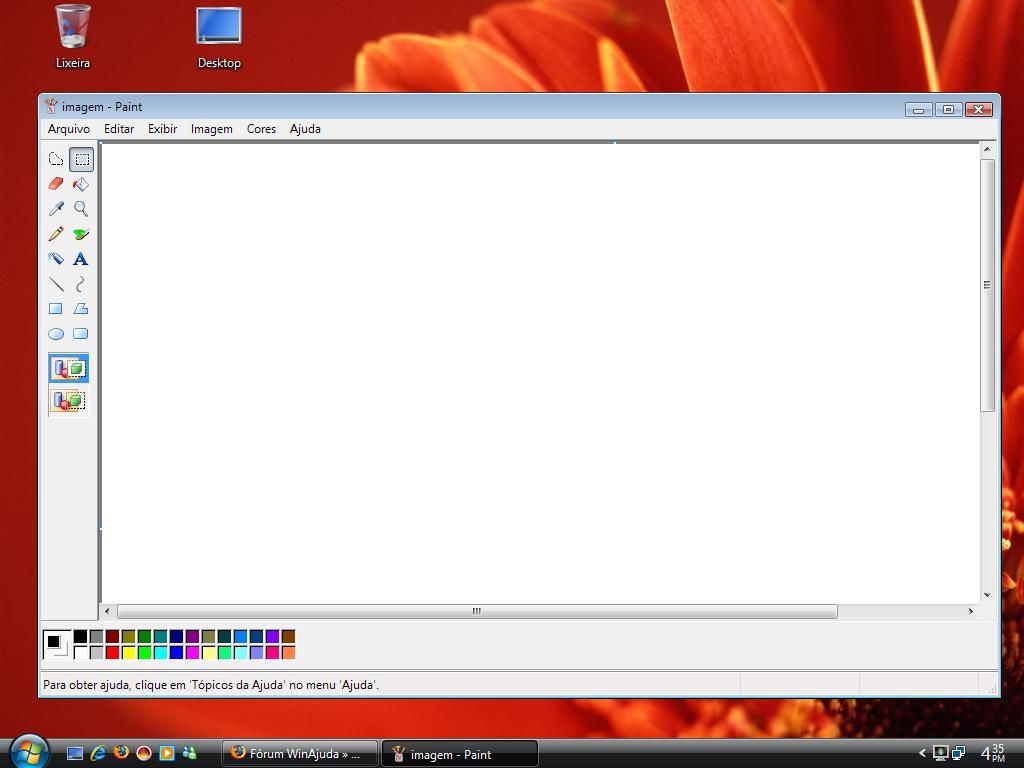Select the hot pink swatch

272,652
